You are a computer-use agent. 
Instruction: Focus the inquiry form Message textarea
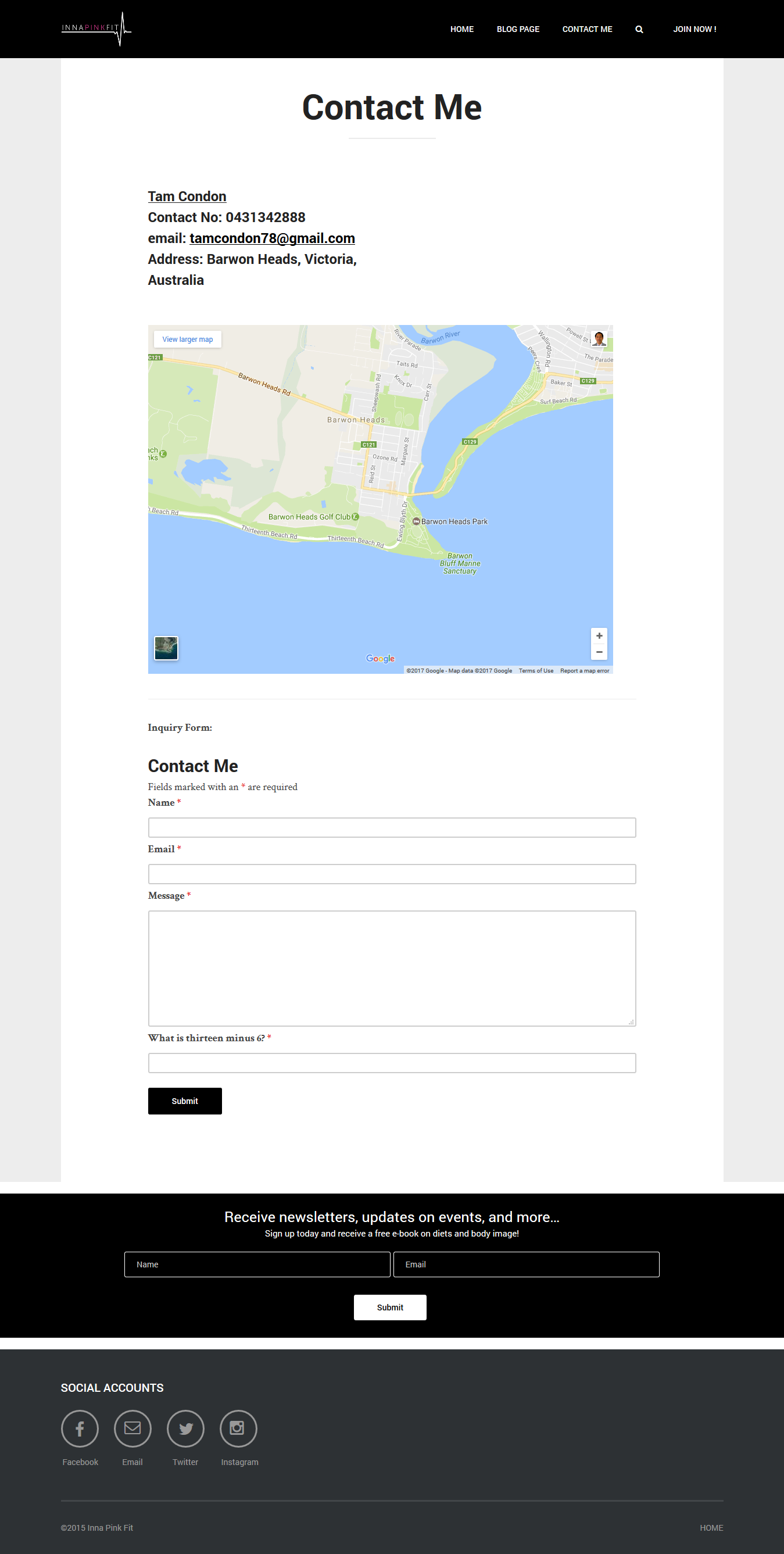pos(391,967)
